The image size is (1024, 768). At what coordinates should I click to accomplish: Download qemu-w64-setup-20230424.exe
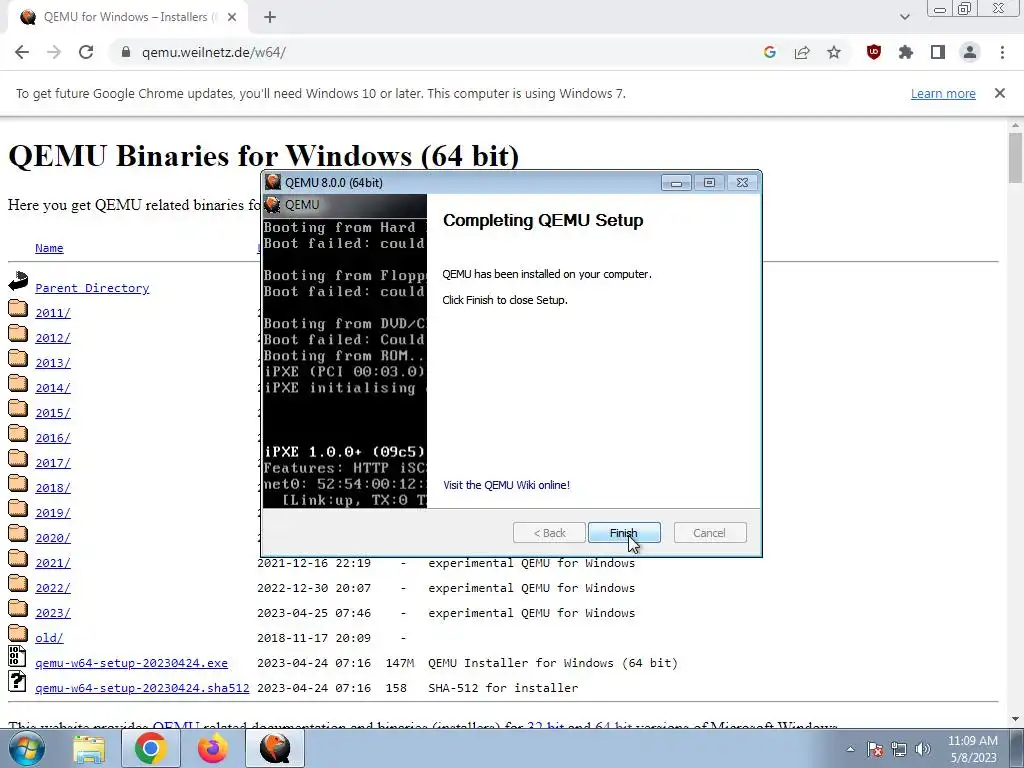coord(131,664)
